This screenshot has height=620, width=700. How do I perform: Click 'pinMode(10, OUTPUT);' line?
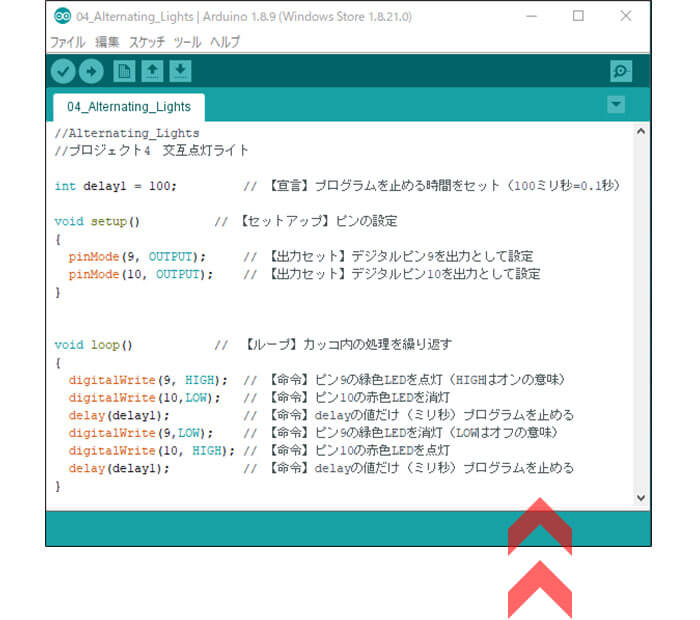click(x=141, y=275)
